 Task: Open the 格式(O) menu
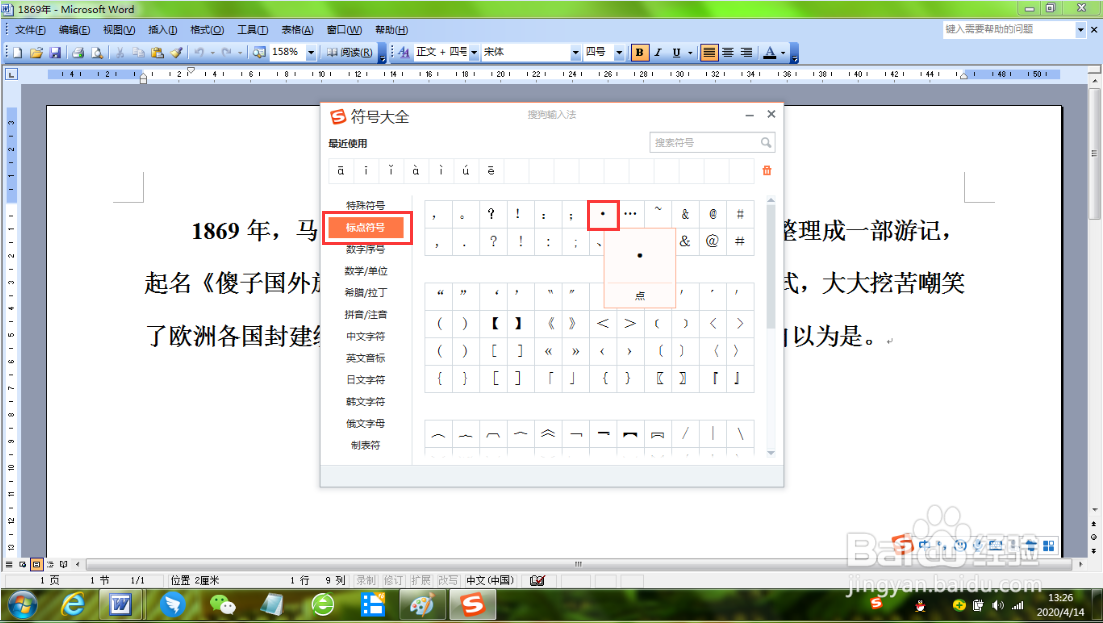(x=207, y=30)
